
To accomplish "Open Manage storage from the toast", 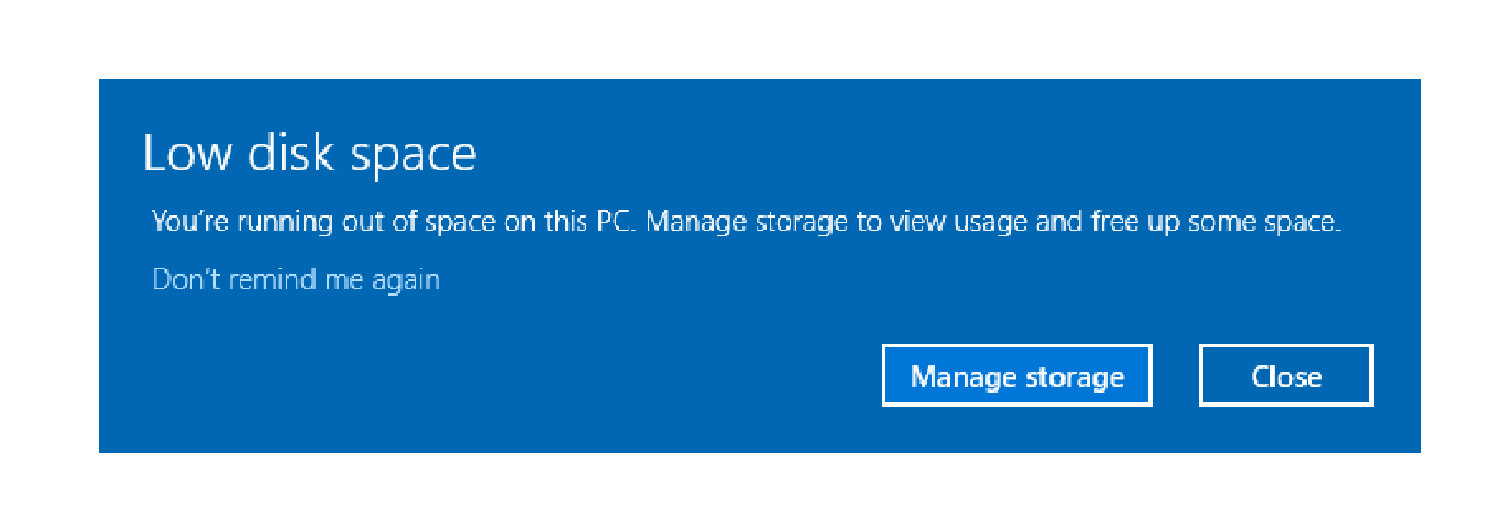I will coord(1017,376).
